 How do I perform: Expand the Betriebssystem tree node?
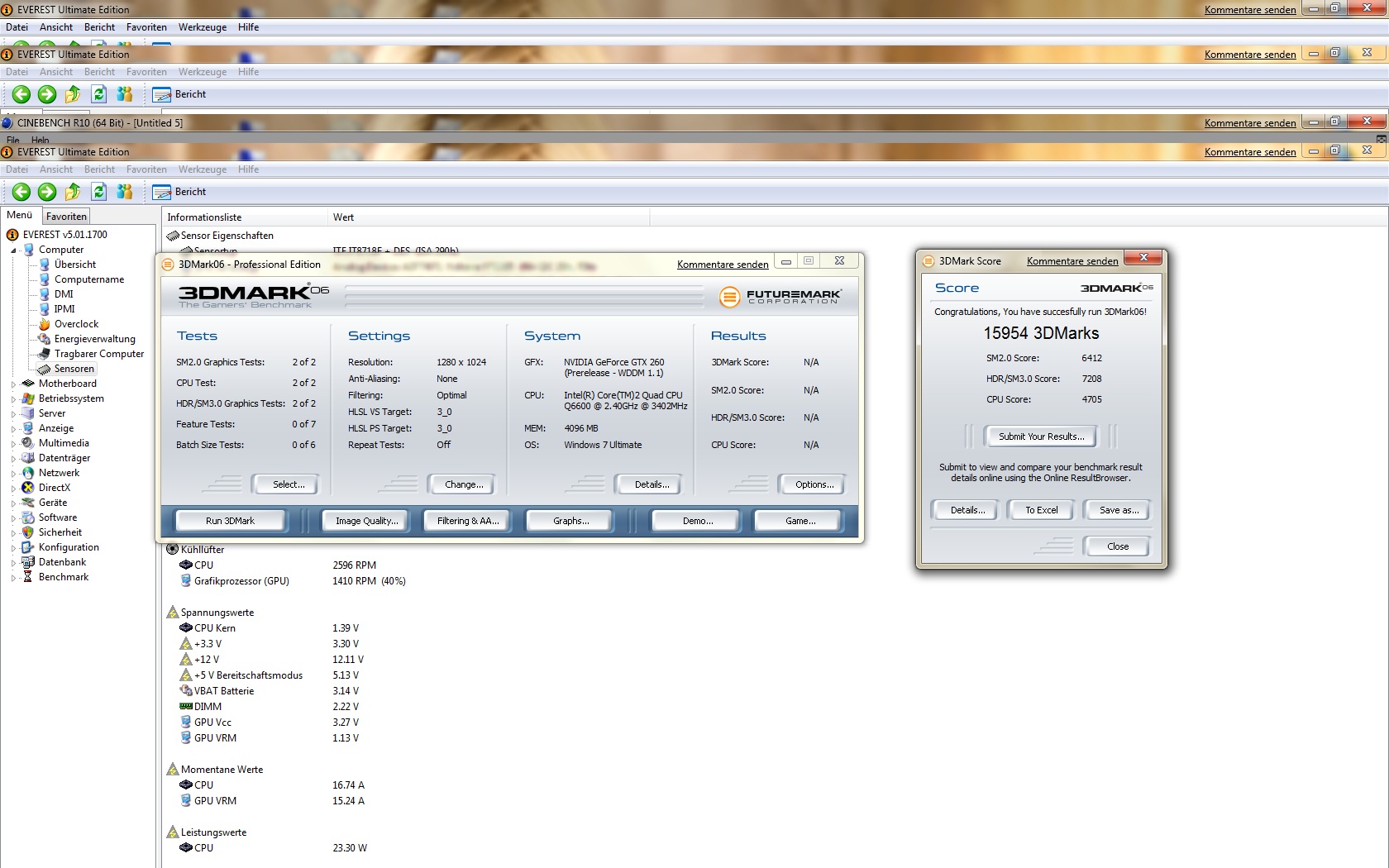tap(13, 398)
